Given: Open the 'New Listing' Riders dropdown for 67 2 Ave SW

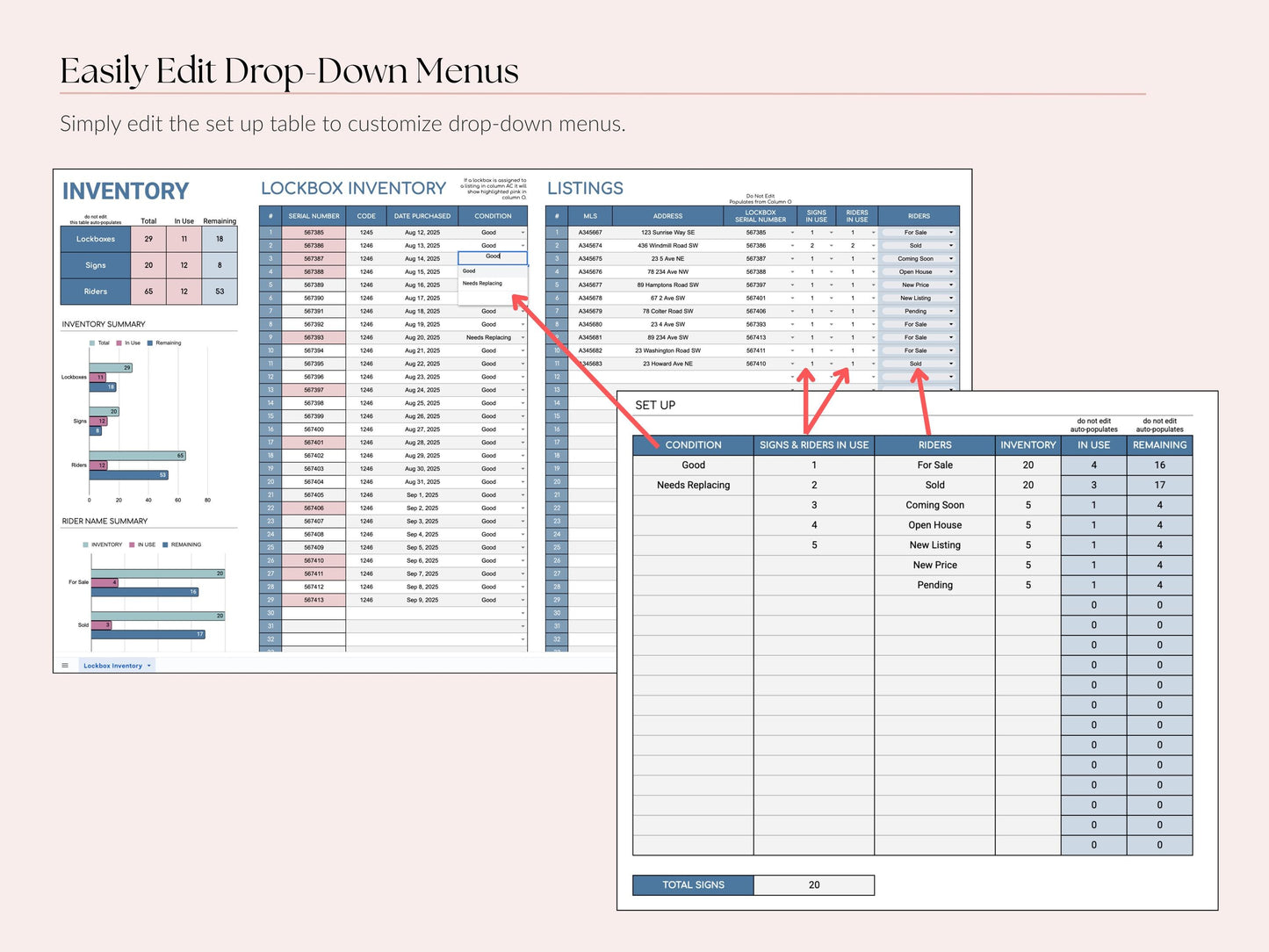Looking at the screenshot, I should [951, 299].
